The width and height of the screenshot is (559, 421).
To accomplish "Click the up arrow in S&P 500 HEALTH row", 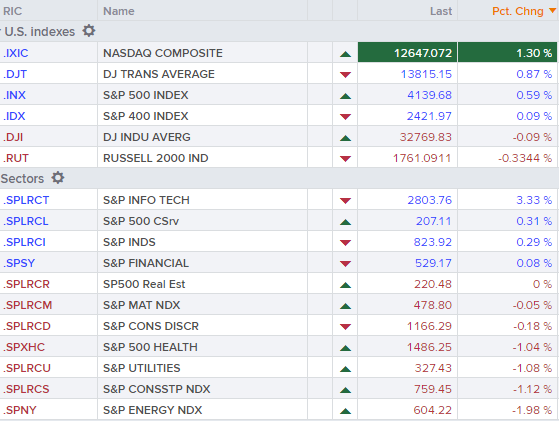I will pyautogui.click(x=345, y=348).
